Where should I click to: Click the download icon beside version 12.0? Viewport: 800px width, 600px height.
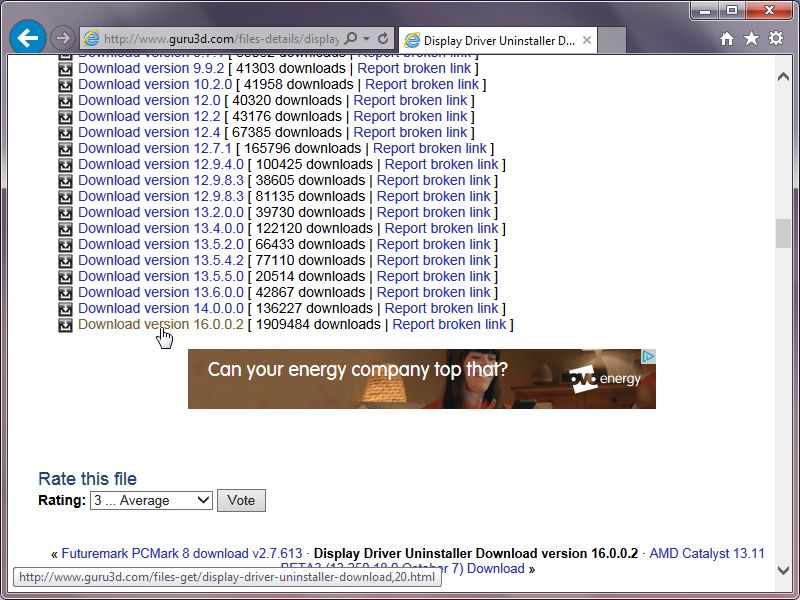pos(65,101)
